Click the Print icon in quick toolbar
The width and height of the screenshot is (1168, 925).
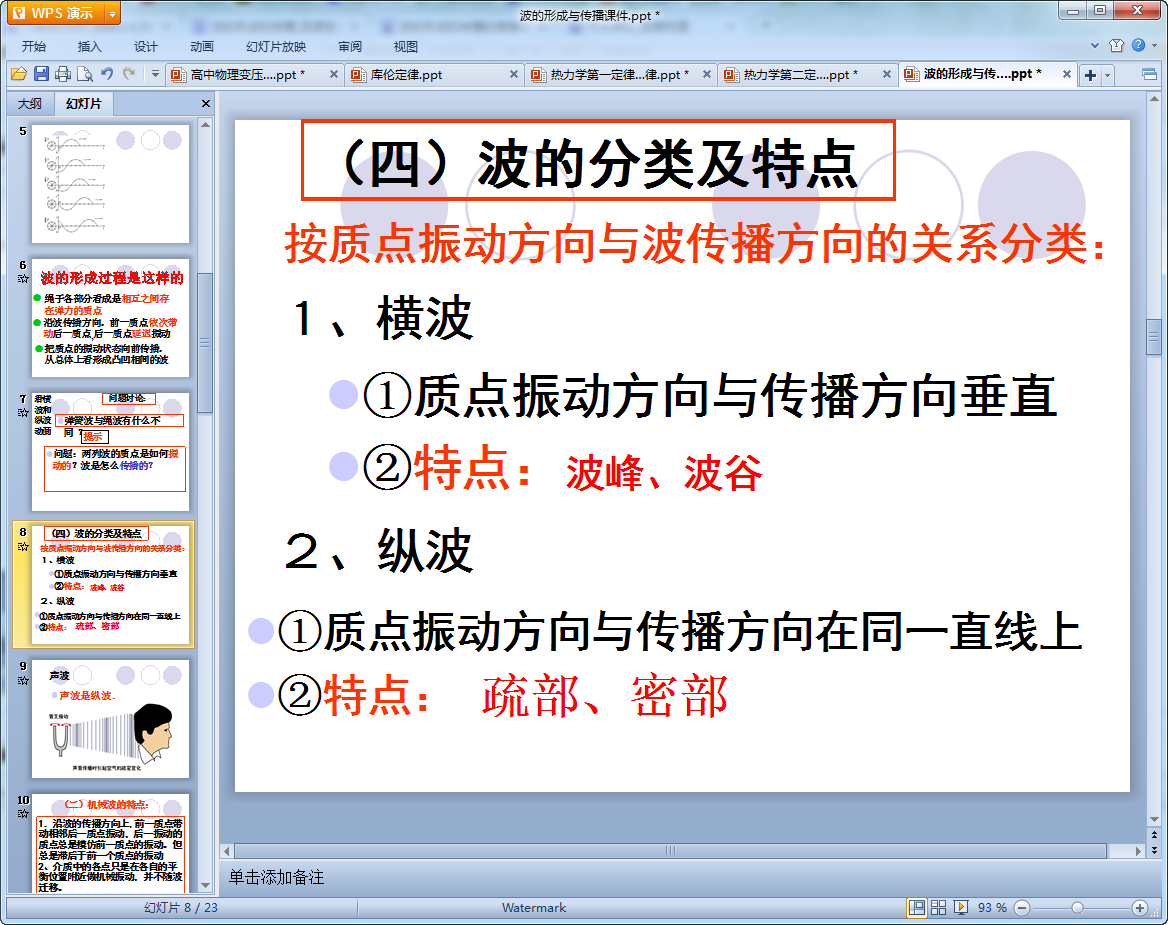click(63, 74)
